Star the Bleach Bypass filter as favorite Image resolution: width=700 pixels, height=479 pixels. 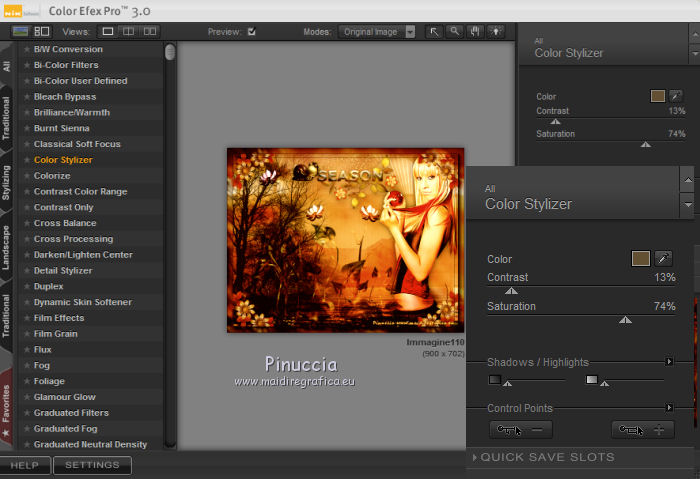point(27,96)
